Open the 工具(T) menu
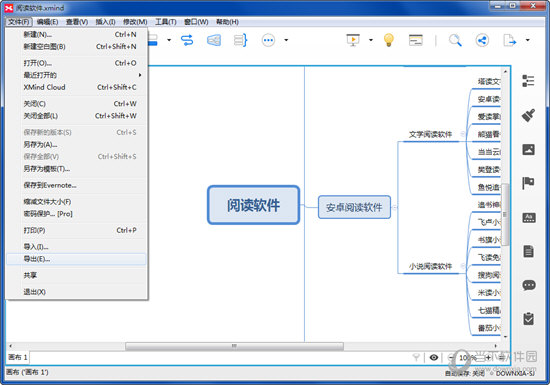Image resolution: width=550 pixels, height=385 pixels. point(166,22)
